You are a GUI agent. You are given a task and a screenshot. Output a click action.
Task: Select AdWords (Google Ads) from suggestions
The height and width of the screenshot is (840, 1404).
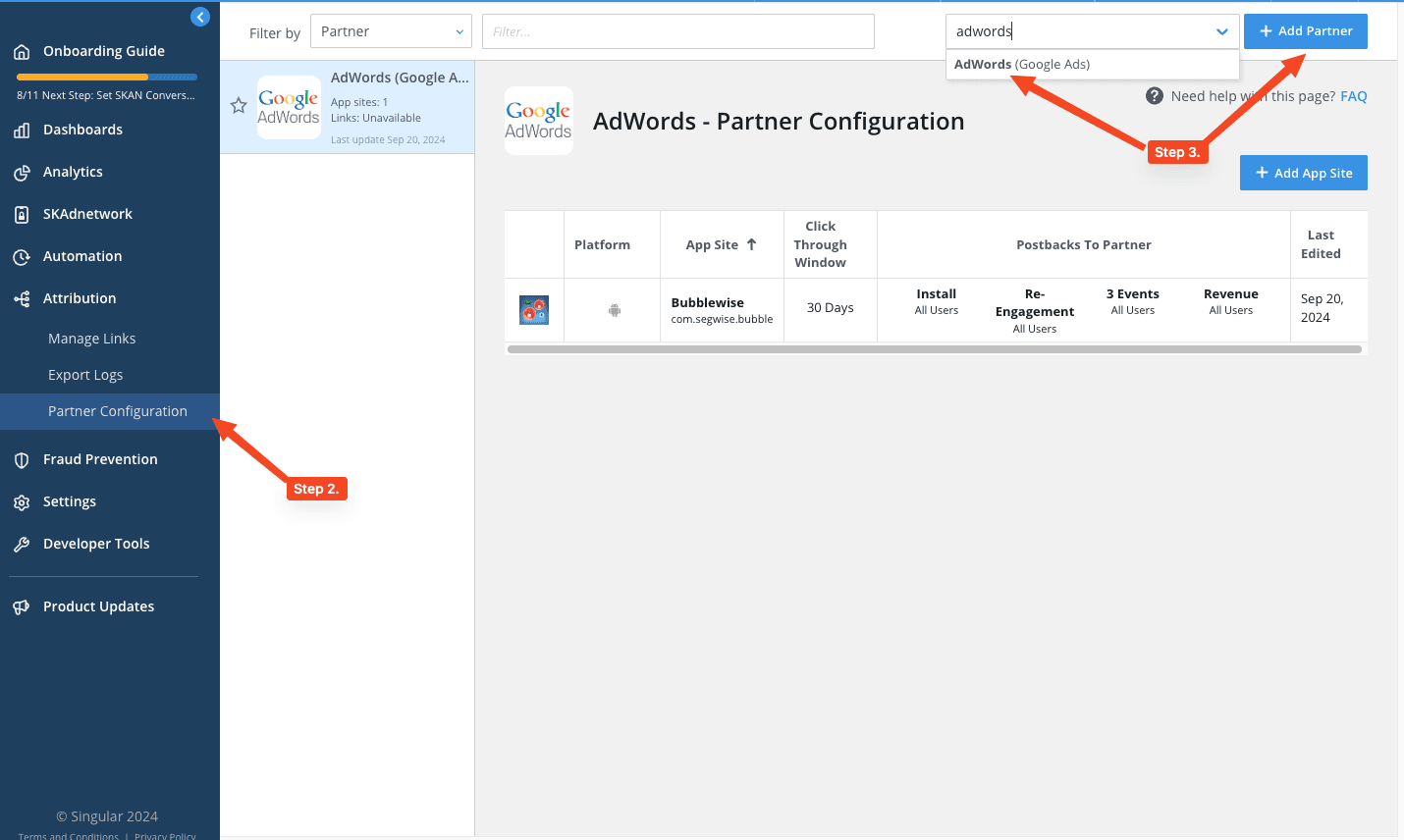click(x=1022, y=65)
